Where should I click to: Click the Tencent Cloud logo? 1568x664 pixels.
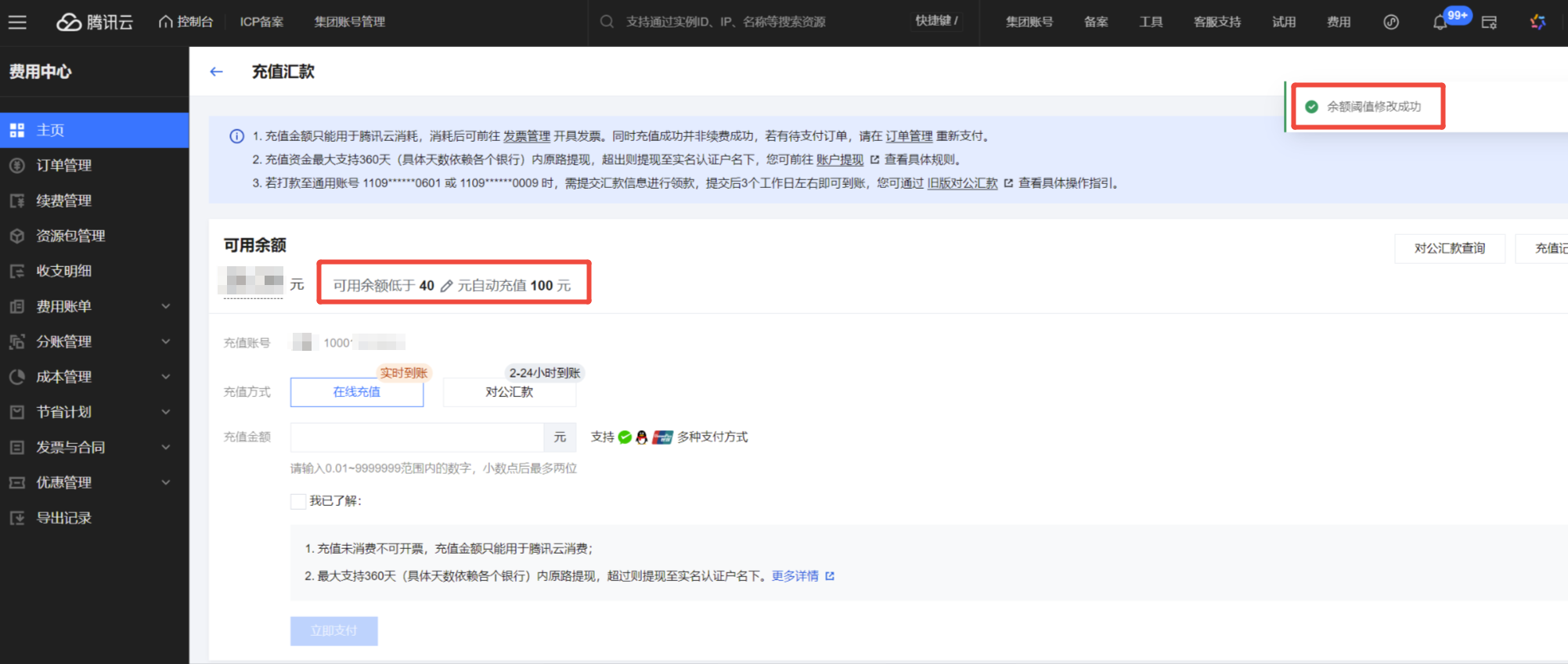pos(95,22)
